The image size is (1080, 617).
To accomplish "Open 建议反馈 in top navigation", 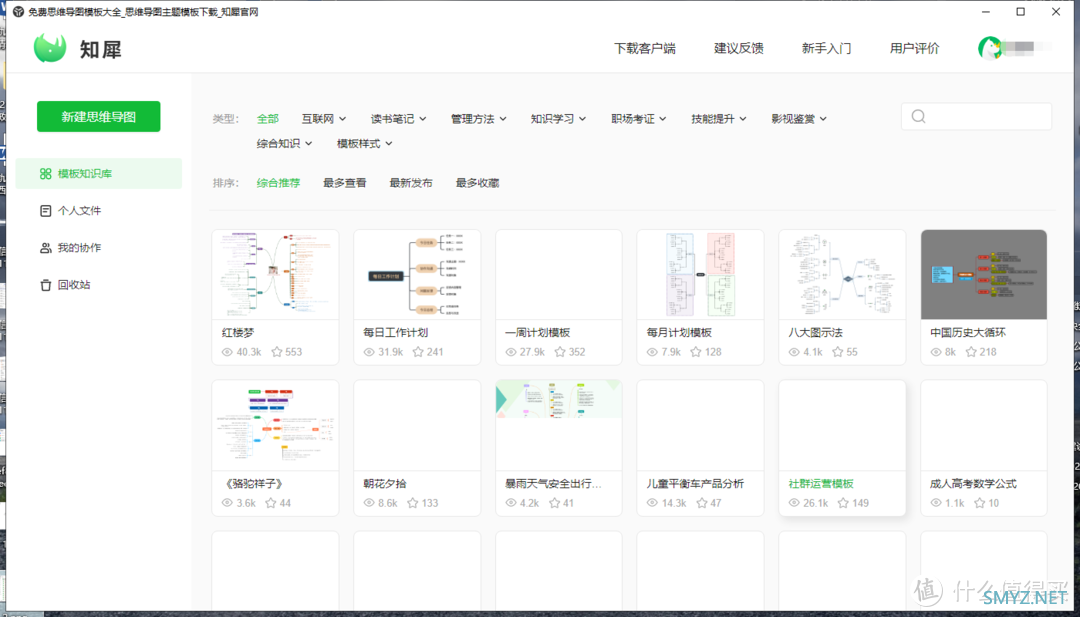I will (739, 48).
